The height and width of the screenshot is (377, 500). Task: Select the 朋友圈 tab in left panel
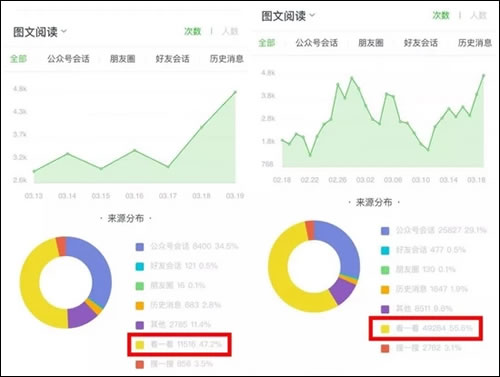(x=122, y=59)
